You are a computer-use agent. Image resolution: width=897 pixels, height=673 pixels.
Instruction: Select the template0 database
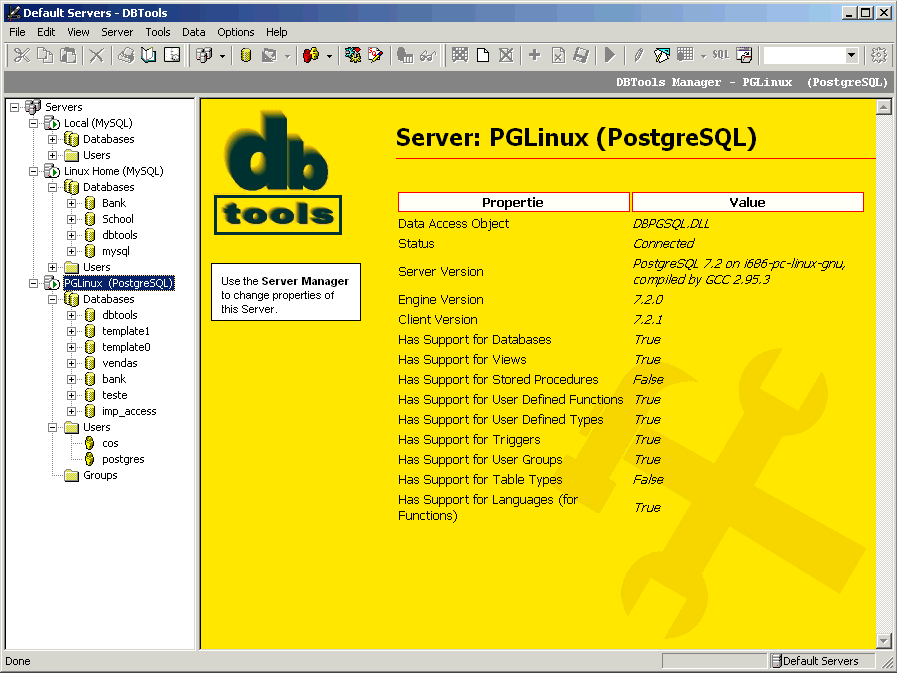pos(126,347)
